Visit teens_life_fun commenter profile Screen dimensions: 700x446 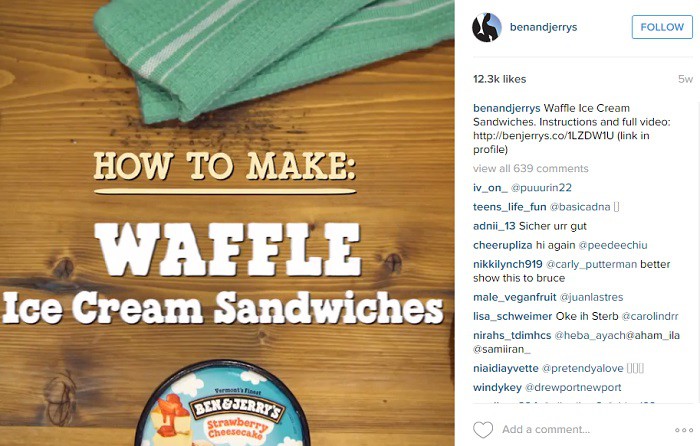point(509,207)
